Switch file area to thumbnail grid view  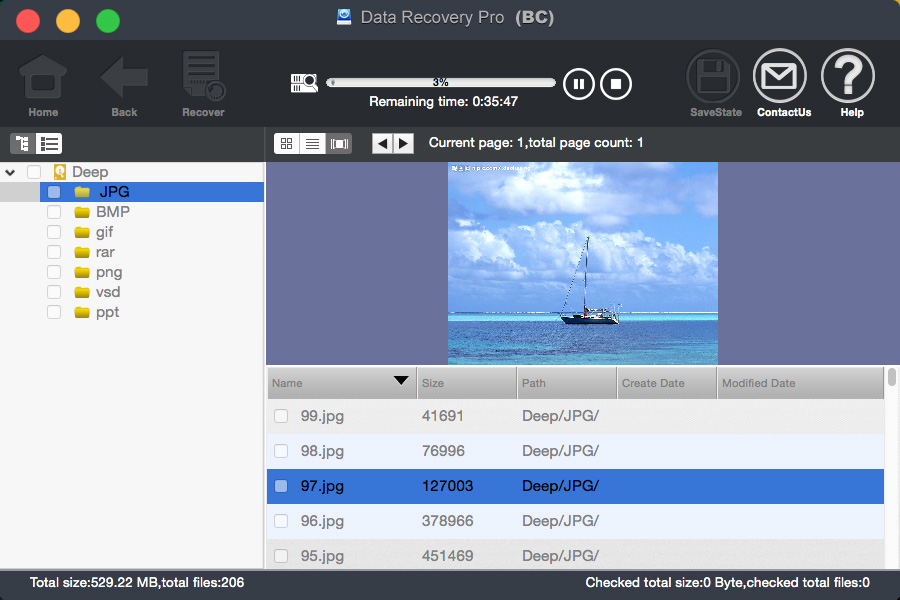pos(286,144)
